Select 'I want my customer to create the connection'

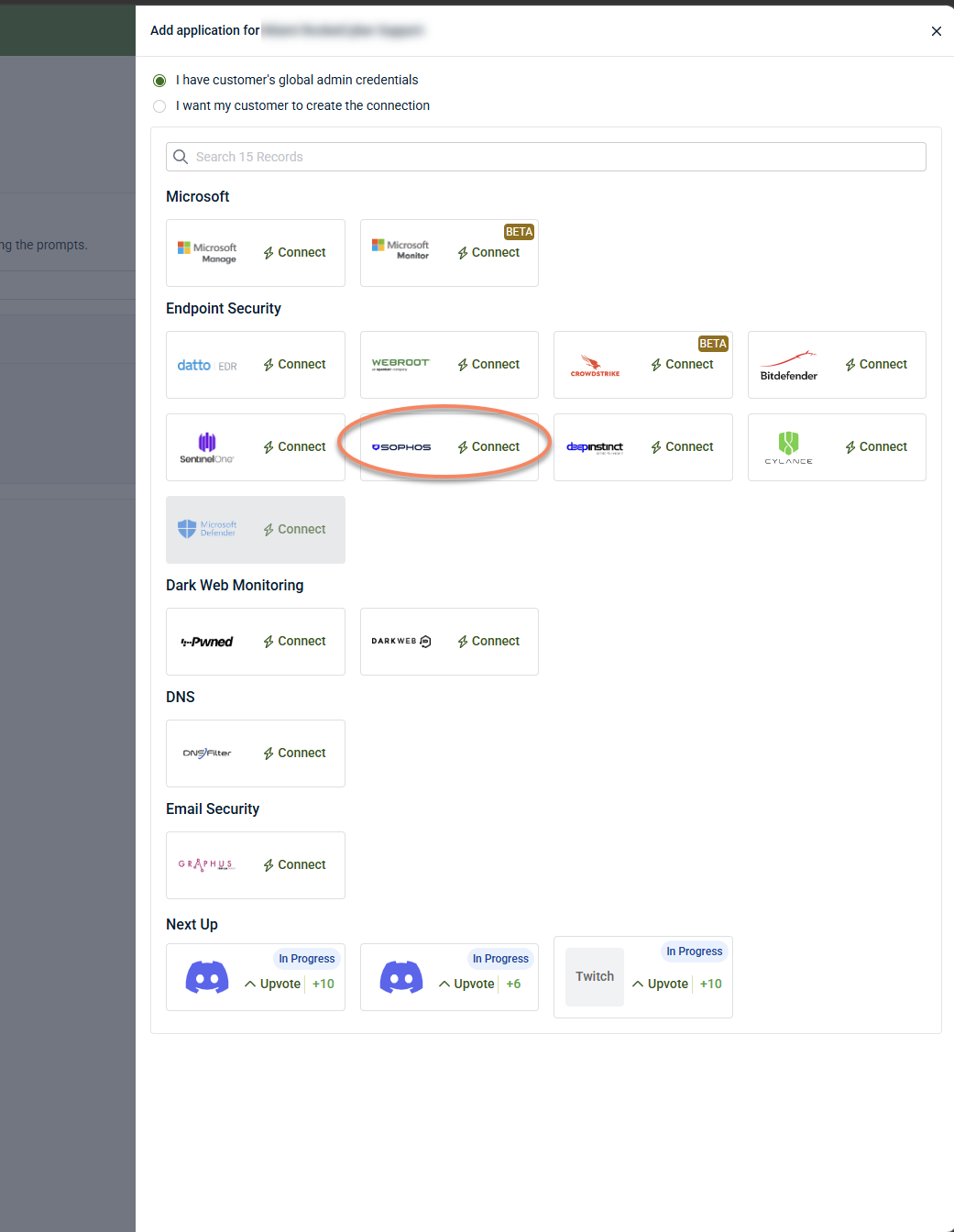point(159,106)
